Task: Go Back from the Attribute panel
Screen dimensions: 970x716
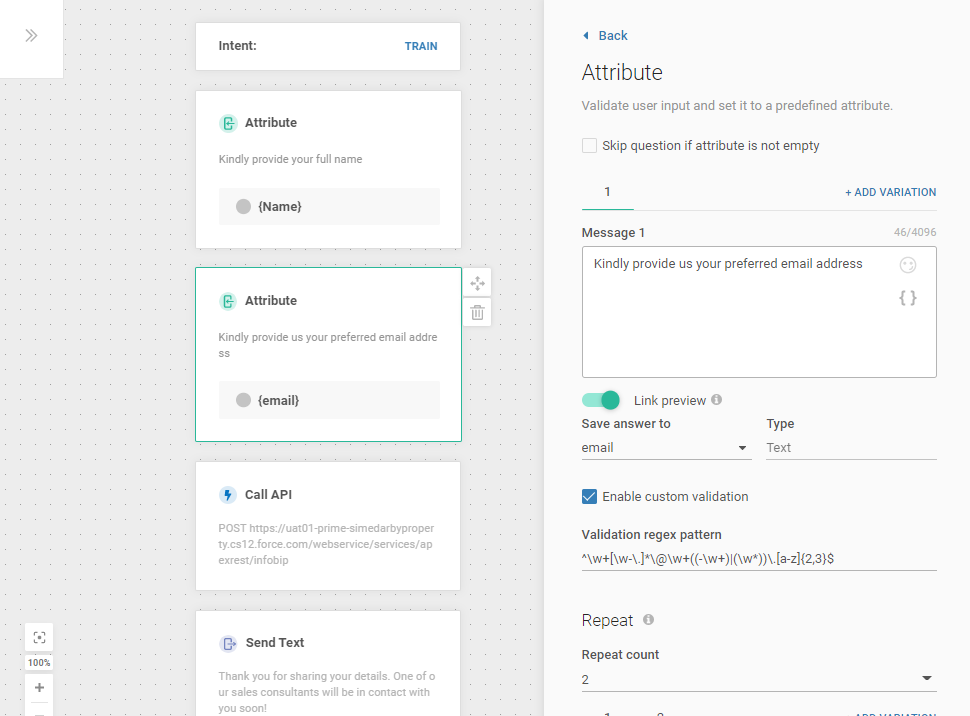Action: (x=605, y=36)
